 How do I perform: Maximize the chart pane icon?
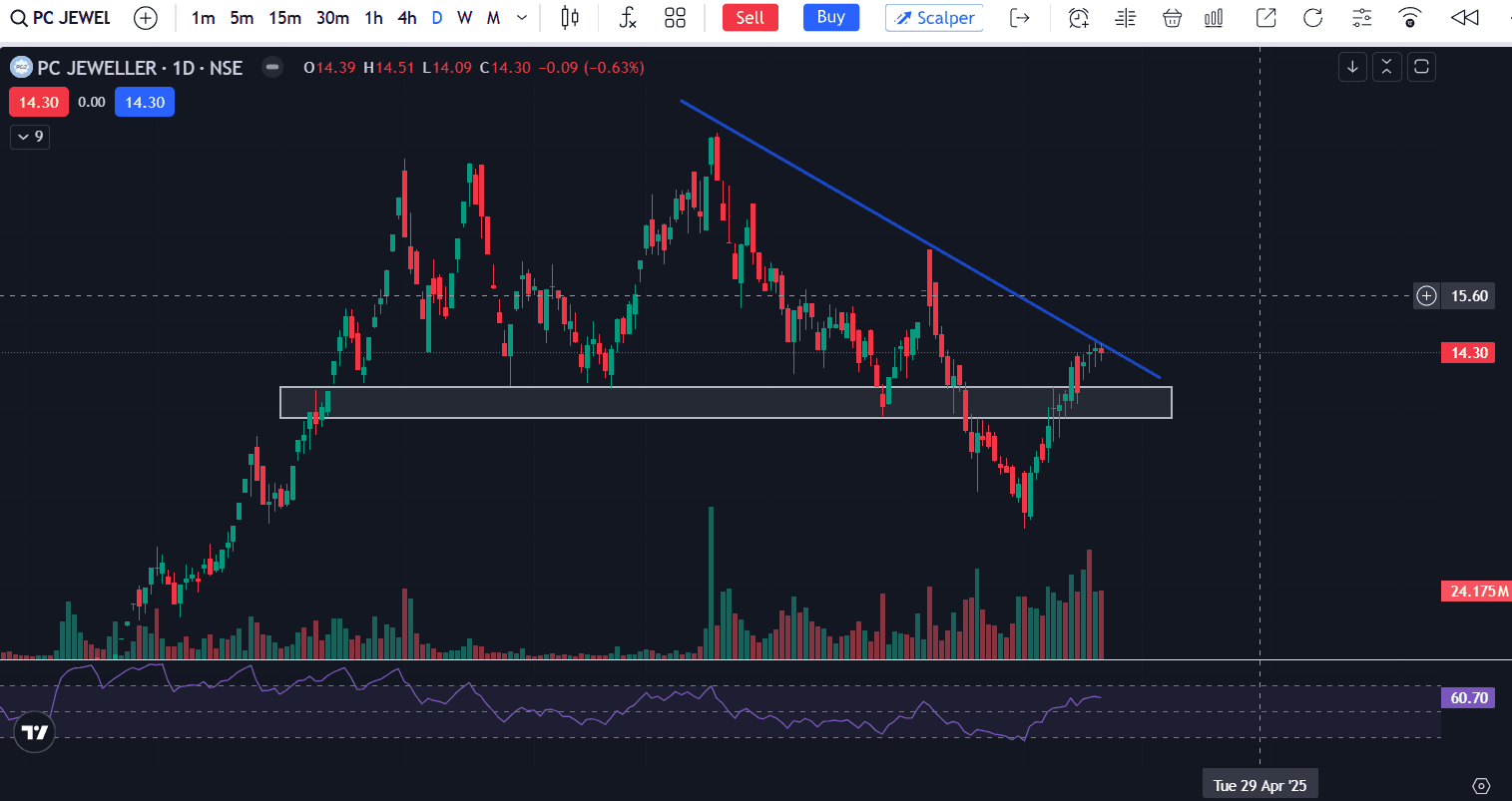coord(1422,67)
